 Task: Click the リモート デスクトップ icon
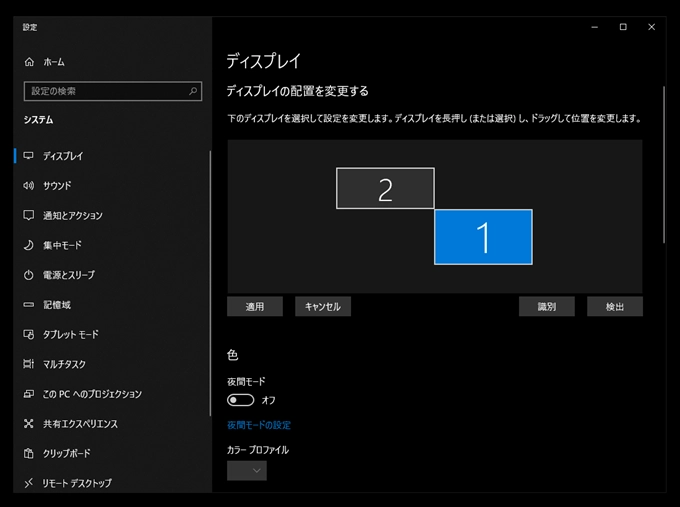[29, 483]
